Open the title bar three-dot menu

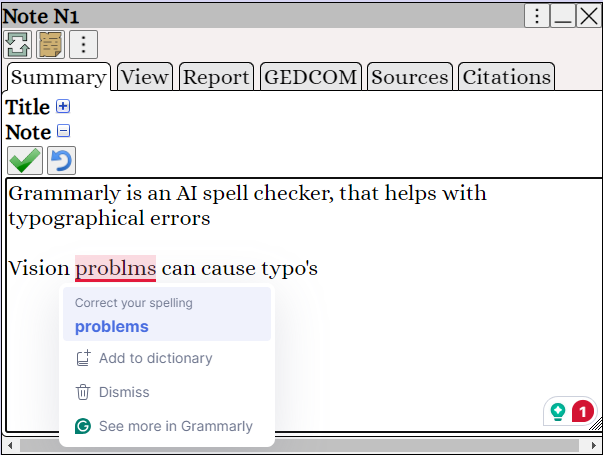pos(536,16)
